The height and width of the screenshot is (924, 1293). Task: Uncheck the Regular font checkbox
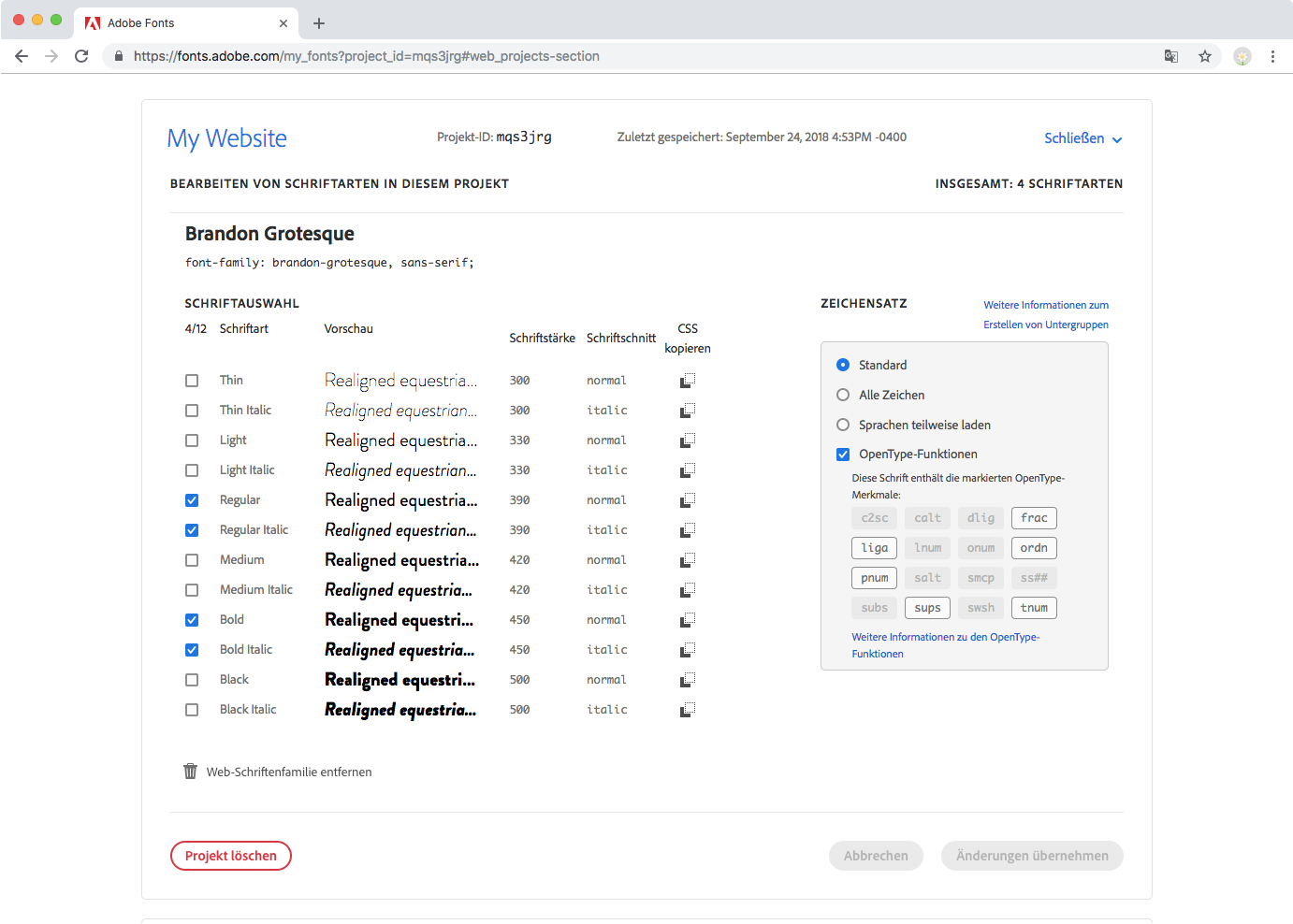(x=192, y=500)
